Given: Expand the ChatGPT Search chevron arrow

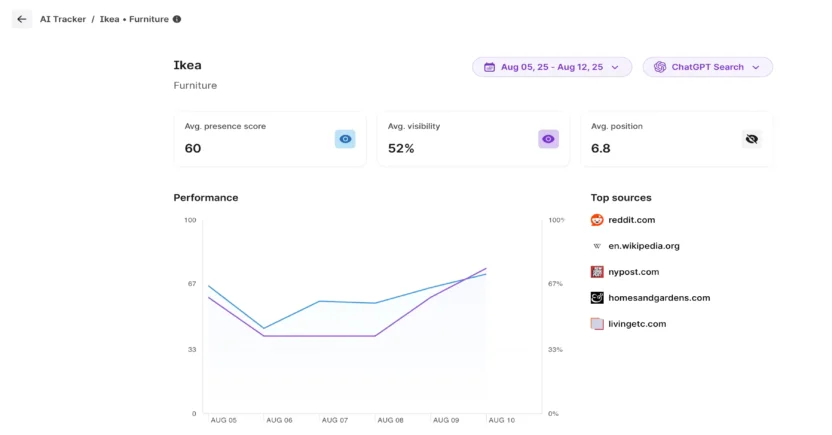Looking at the screenshot, I should coord(756,67).
